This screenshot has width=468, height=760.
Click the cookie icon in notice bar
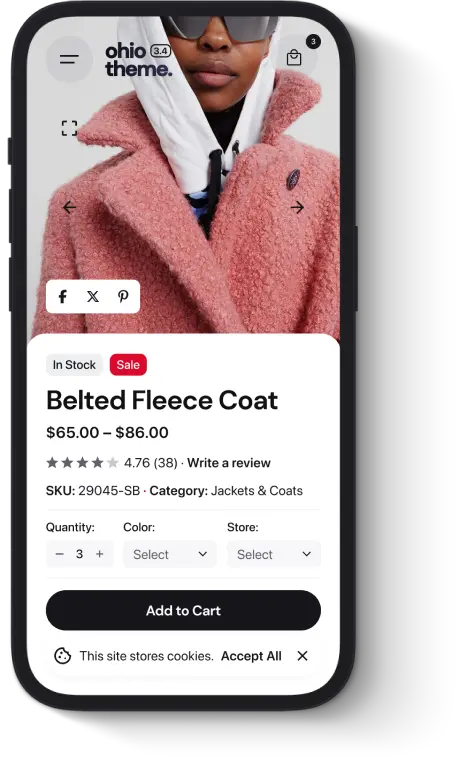(x=62, y=656)
